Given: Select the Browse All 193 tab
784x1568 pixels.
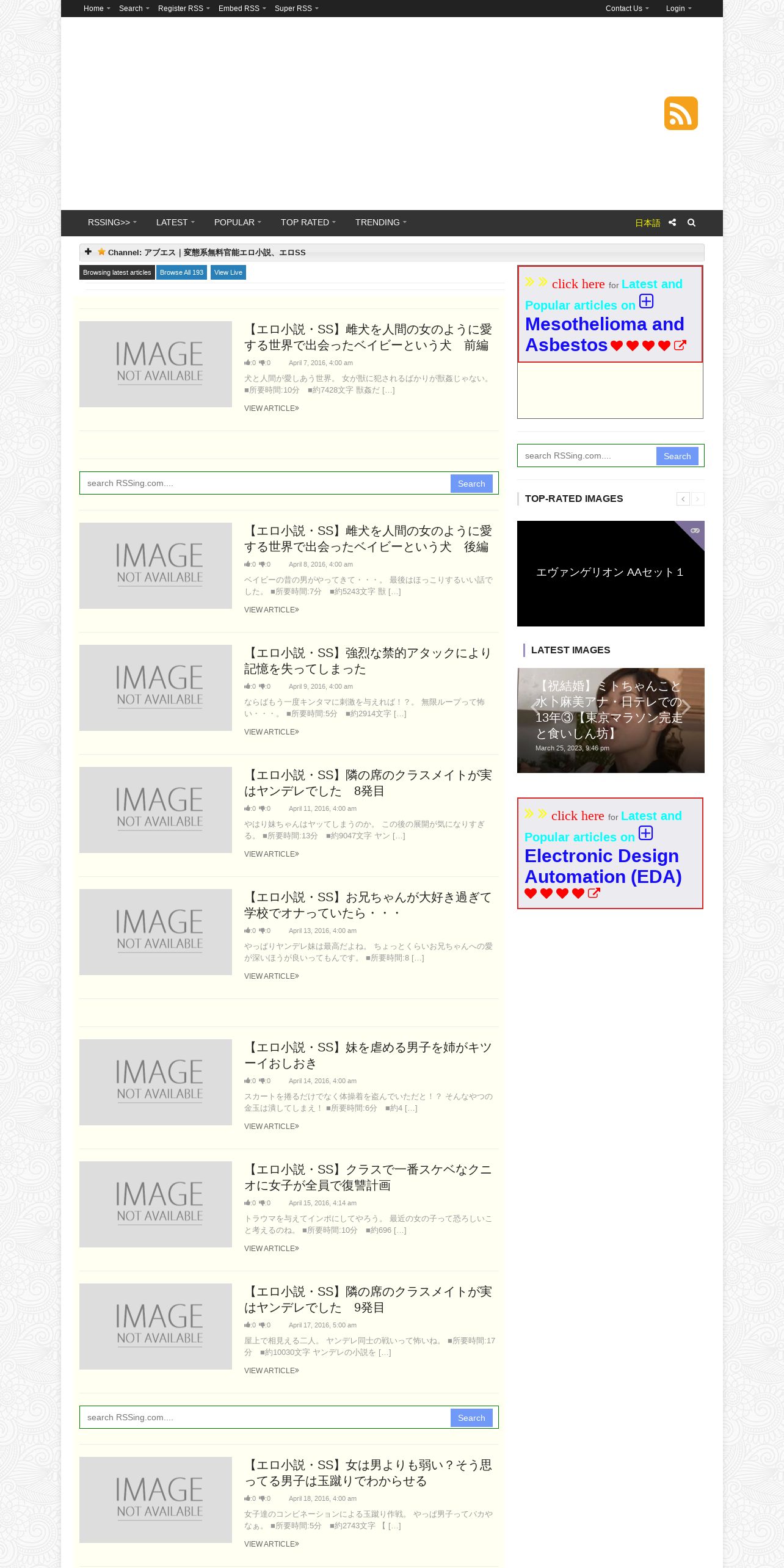Looking at the screenshot, I should (x=181, y=272).
